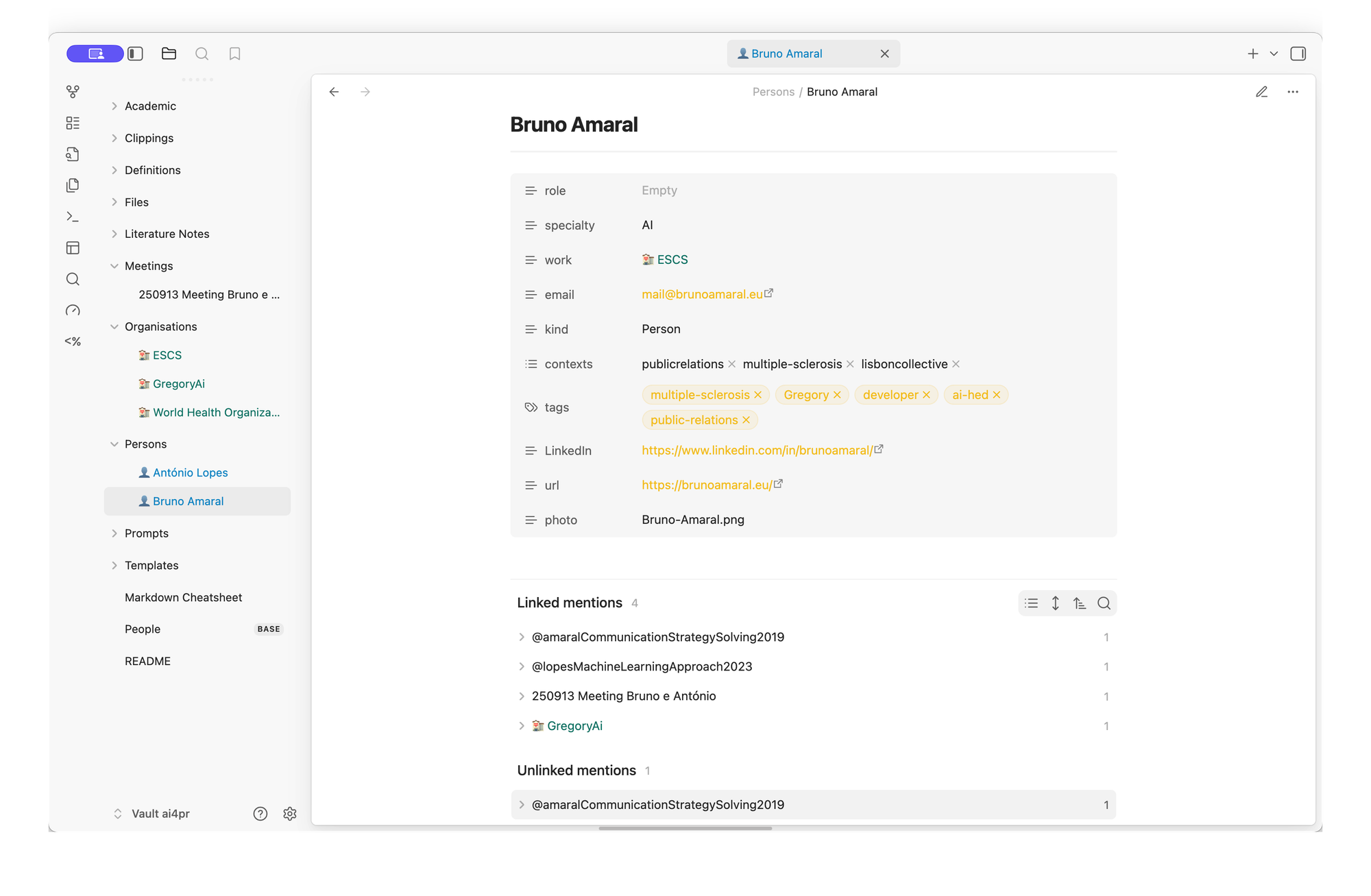
Task: Toggle right sidebar panel button
Action: (1298, 53)
